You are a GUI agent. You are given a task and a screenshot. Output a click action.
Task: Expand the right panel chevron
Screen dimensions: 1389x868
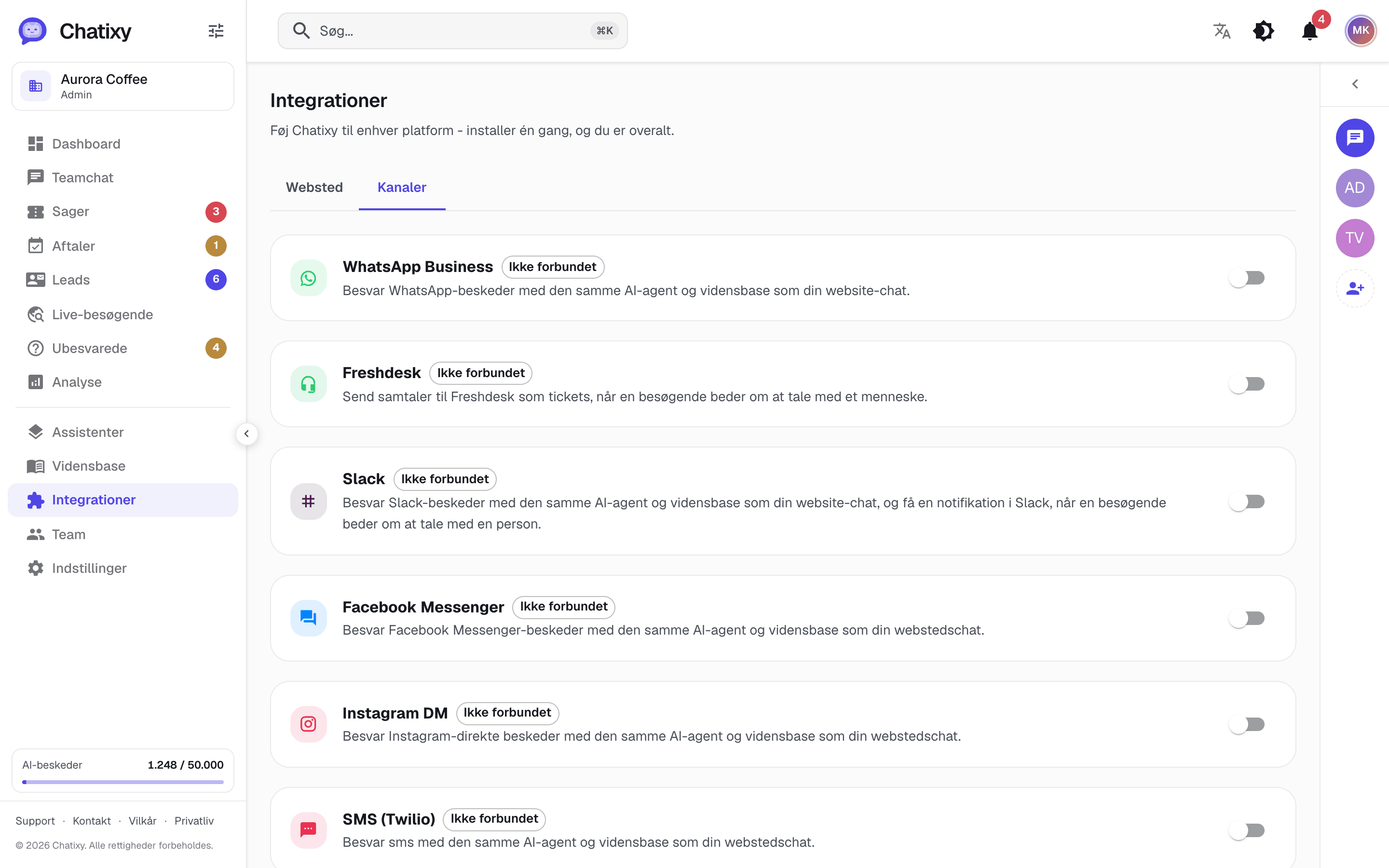point(1355,84)
